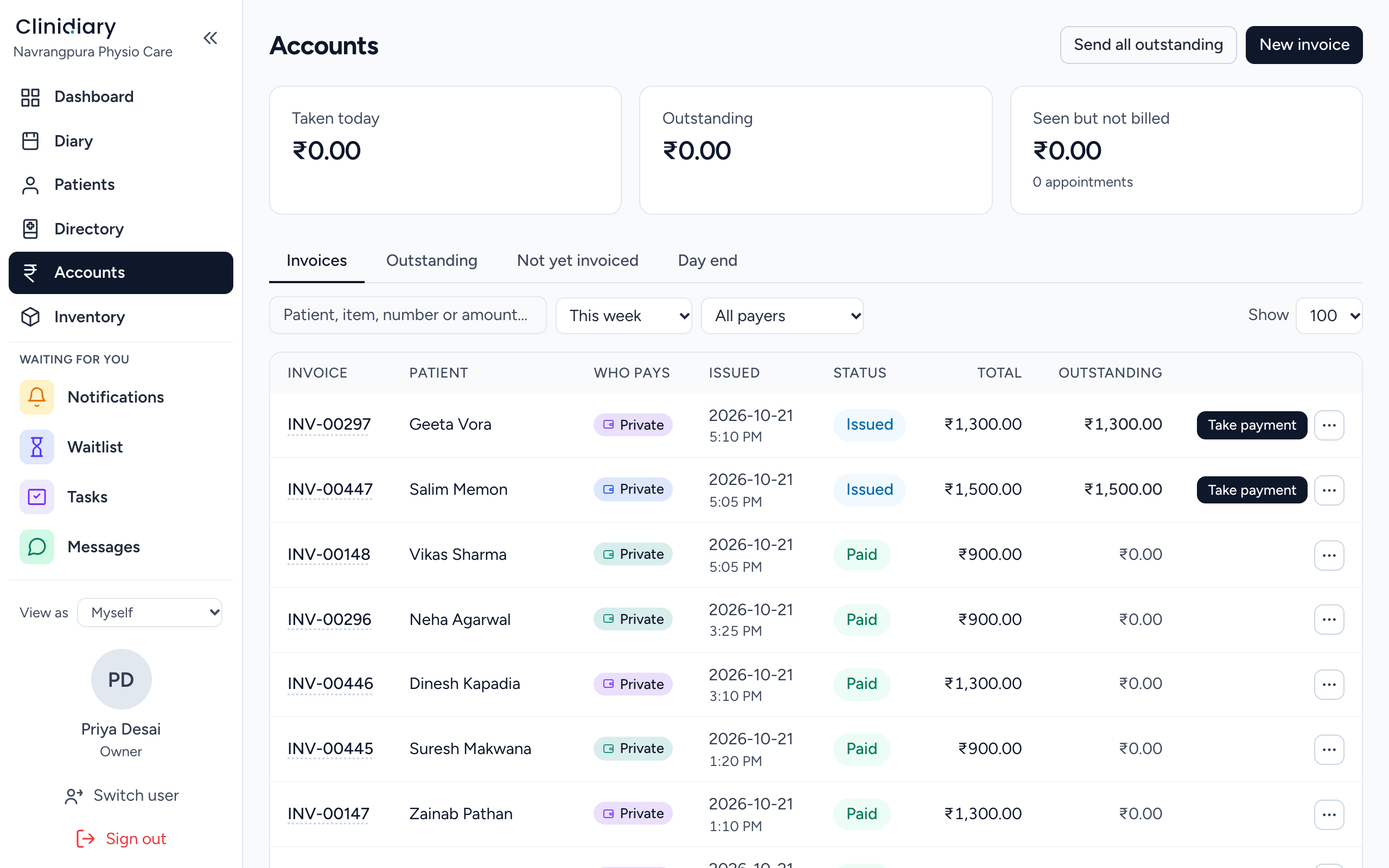Click patient name Zainab Pathan

coord(461,813)
